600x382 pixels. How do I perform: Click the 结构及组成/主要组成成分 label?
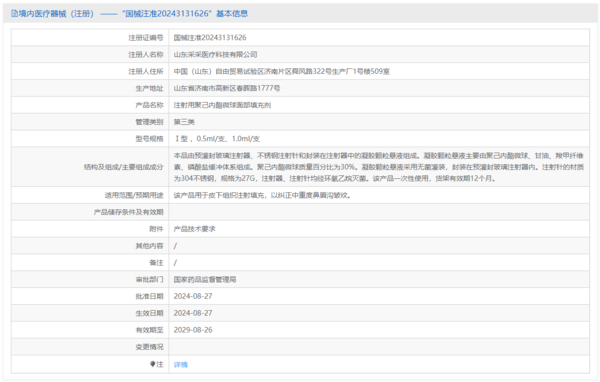point(124,167)
